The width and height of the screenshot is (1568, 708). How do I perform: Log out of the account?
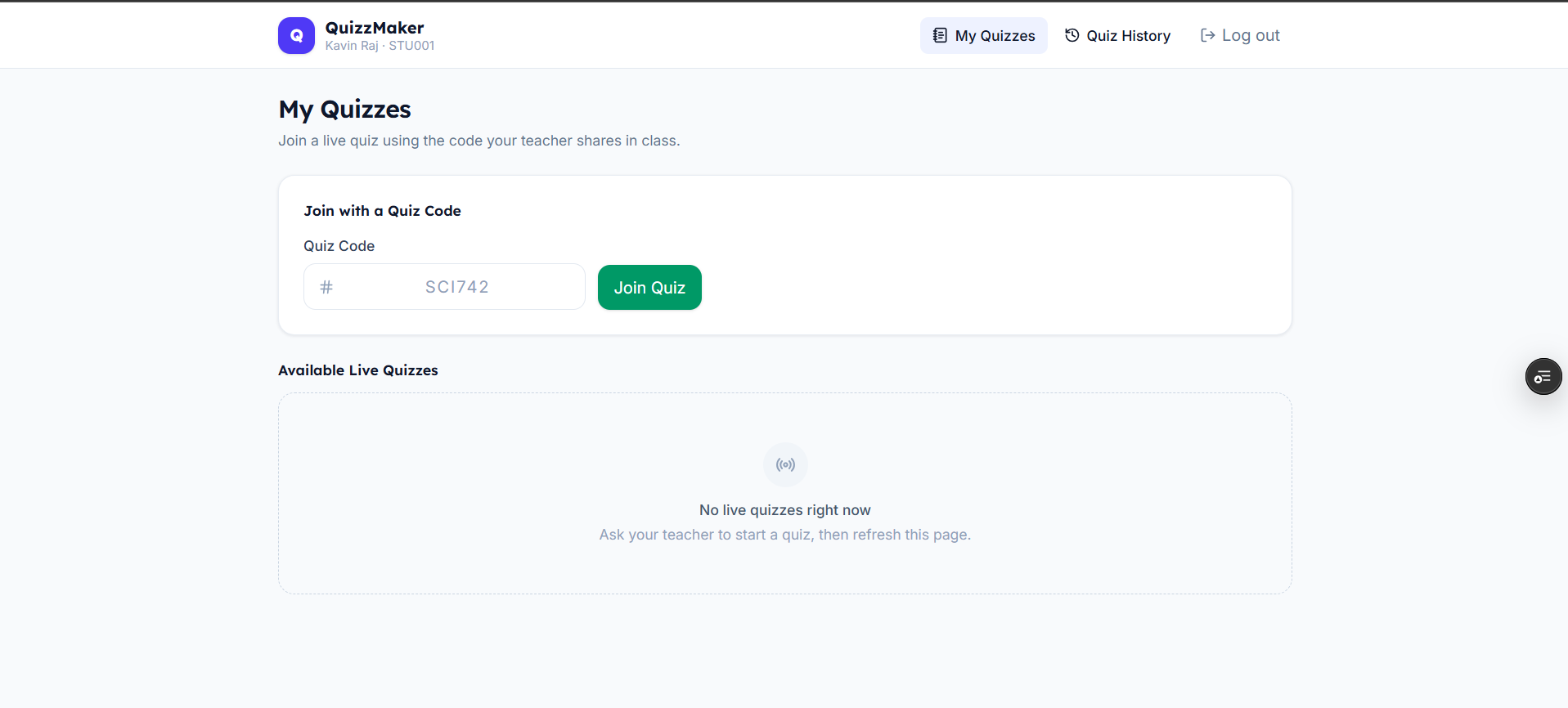point(1240,36)
